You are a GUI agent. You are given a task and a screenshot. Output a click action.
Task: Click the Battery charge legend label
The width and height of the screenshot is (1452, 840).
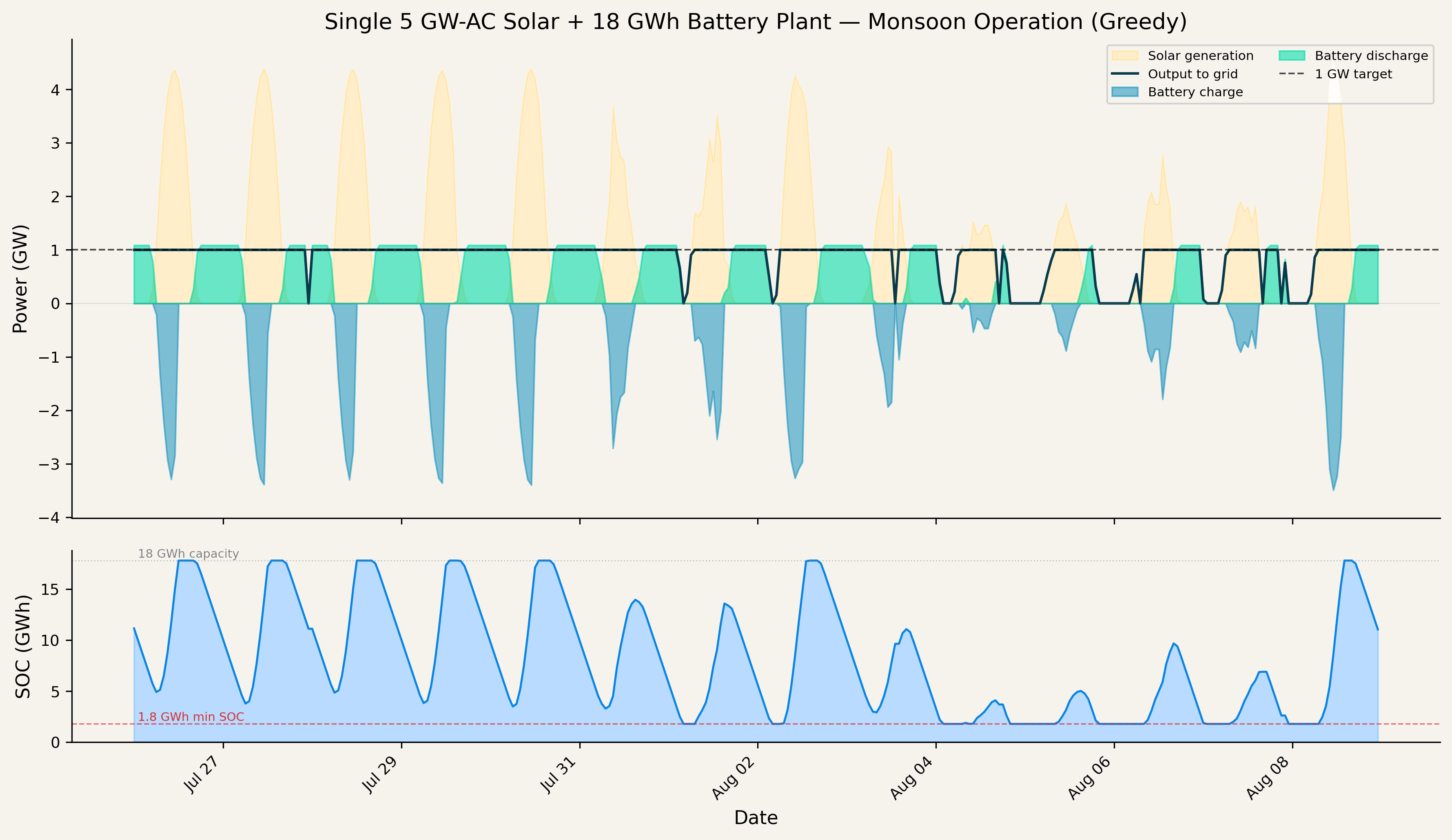tap(1195, 92)
